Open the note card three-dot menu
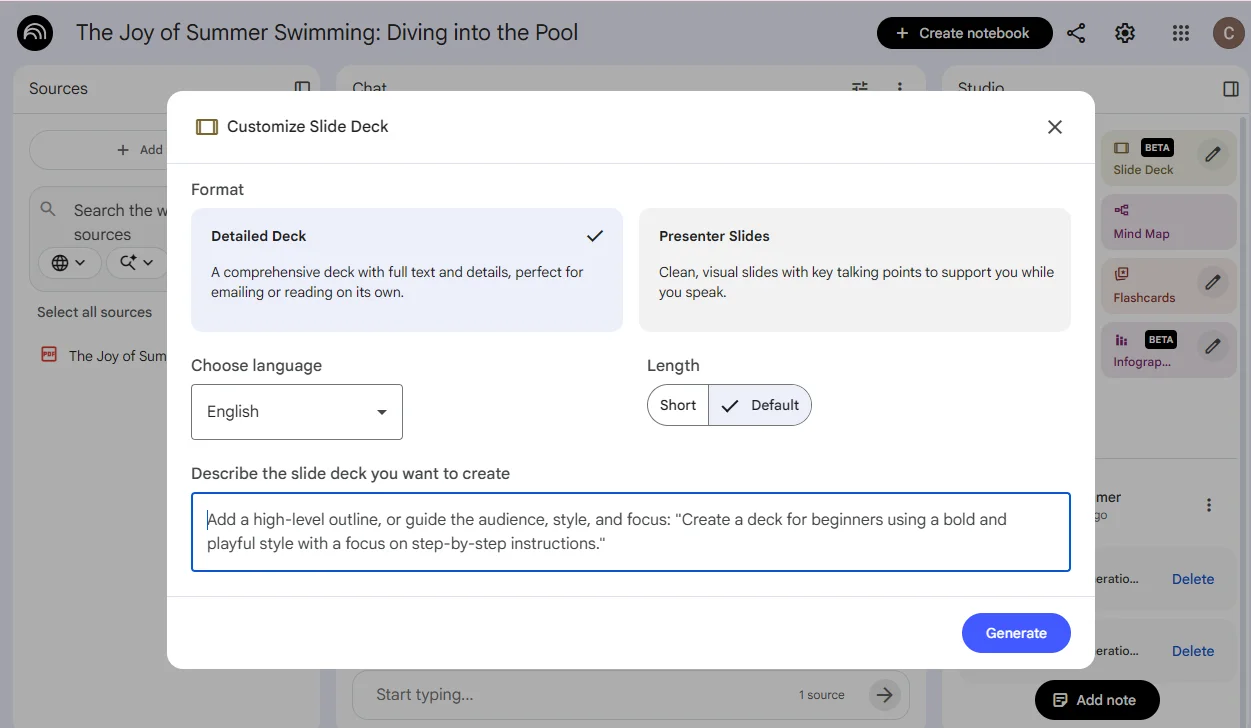This screenshot has height=728, width=1251. (x=1208, y=505)
